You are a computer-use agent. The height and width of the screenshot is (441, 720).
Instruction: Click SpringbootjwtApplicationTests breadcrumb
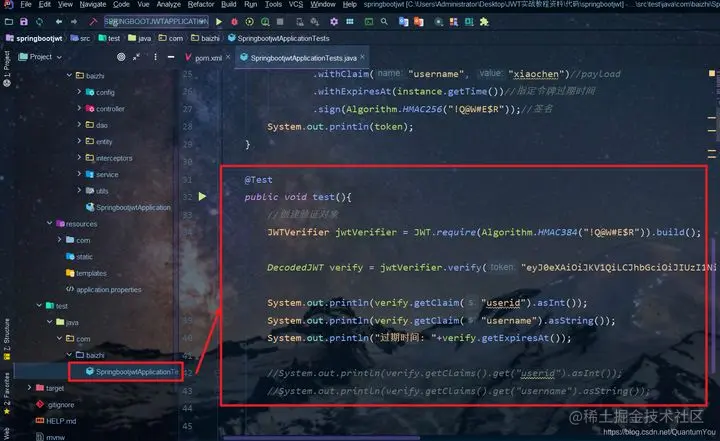click(279, 38)
